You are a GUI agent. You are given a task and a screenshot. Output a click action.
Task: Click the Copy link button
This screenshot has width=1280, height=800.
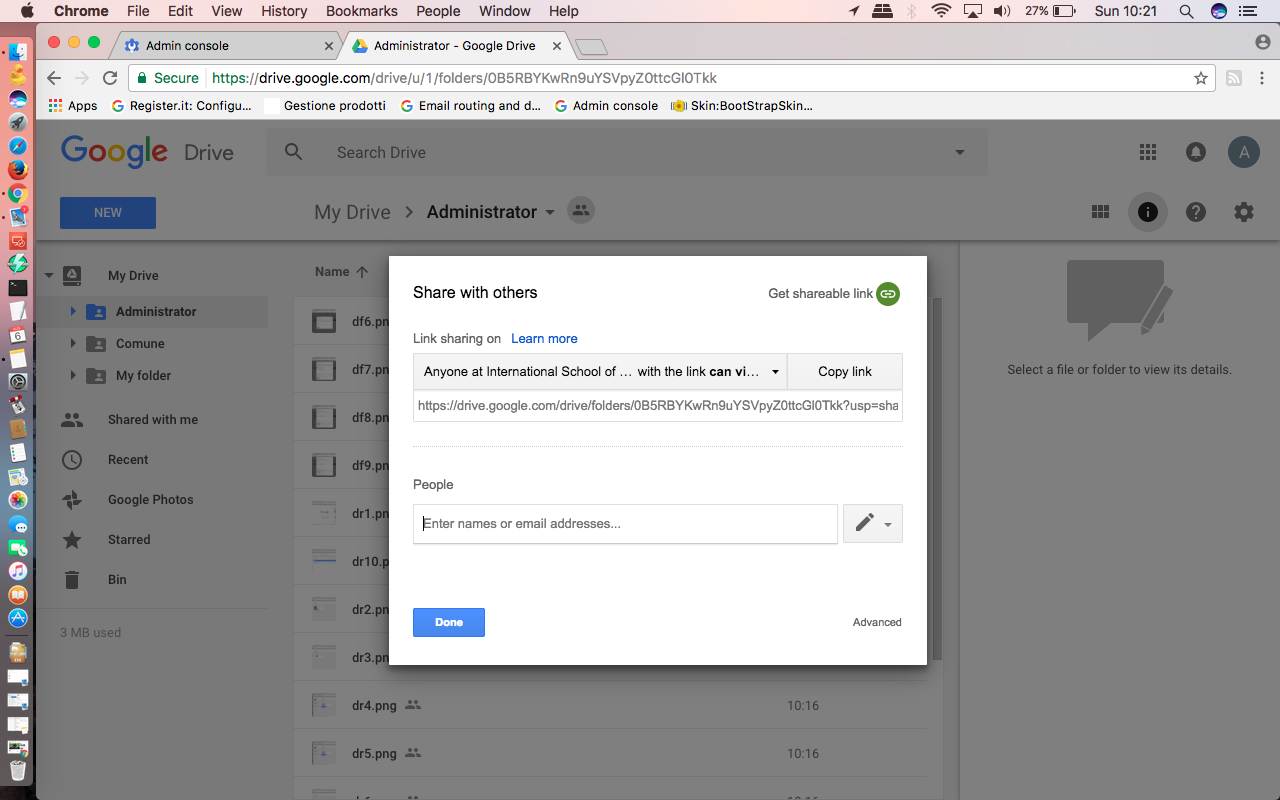(845, 371)
